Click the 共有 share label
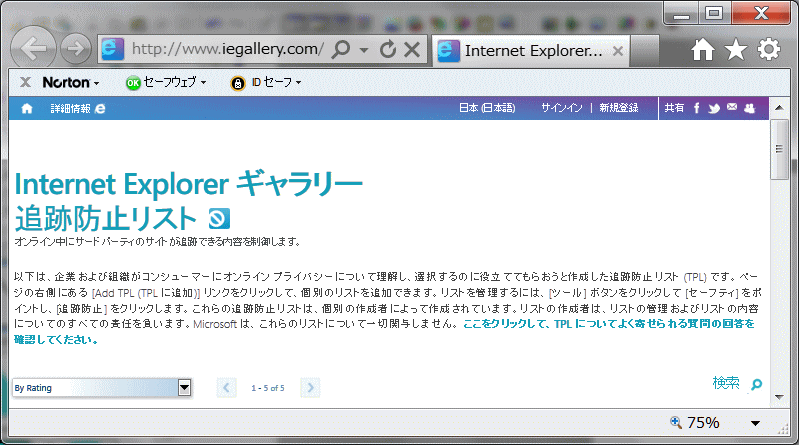 click(x=674, y=108)
